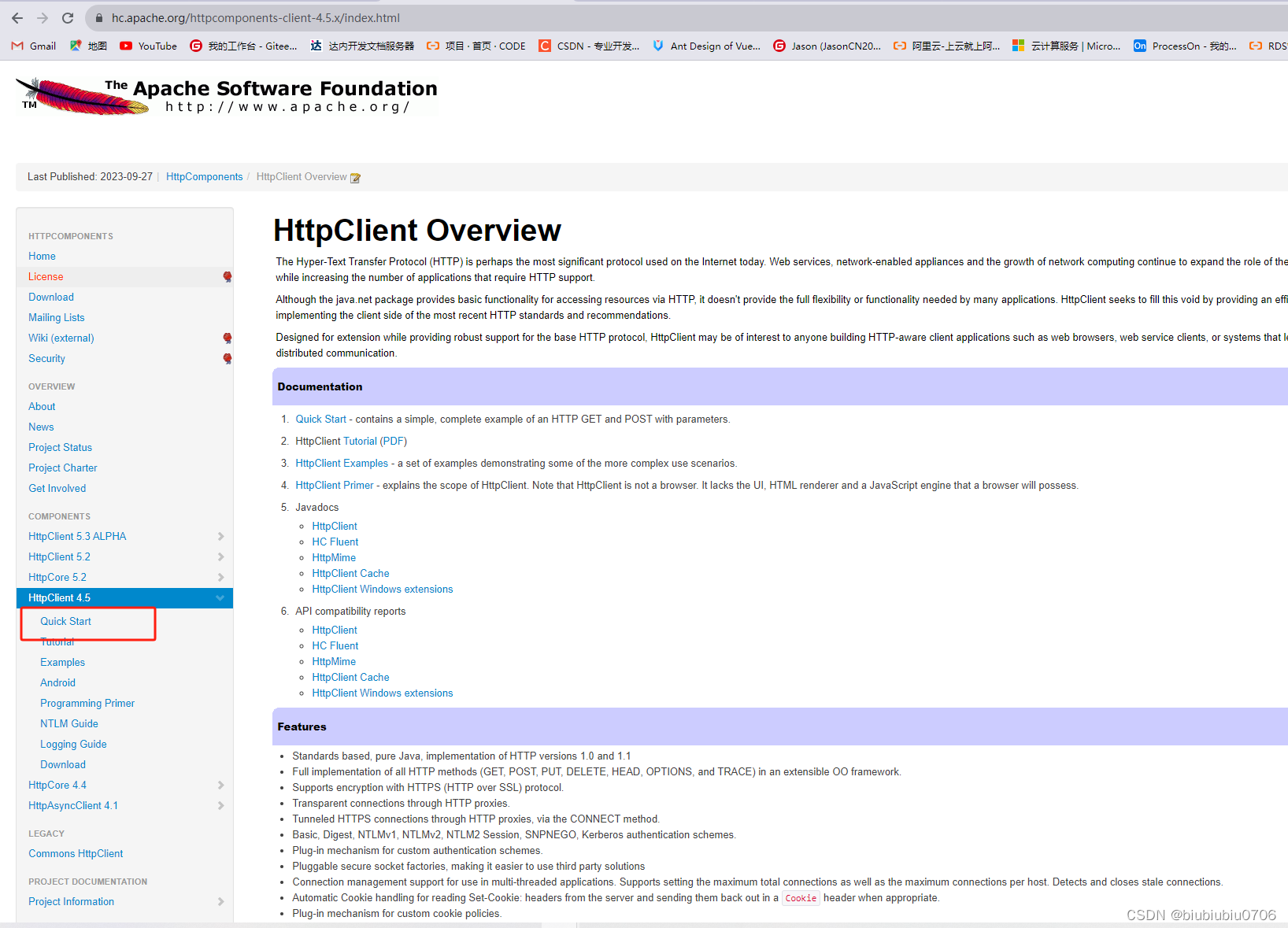Select License in the sidebar

coord(46,276)
